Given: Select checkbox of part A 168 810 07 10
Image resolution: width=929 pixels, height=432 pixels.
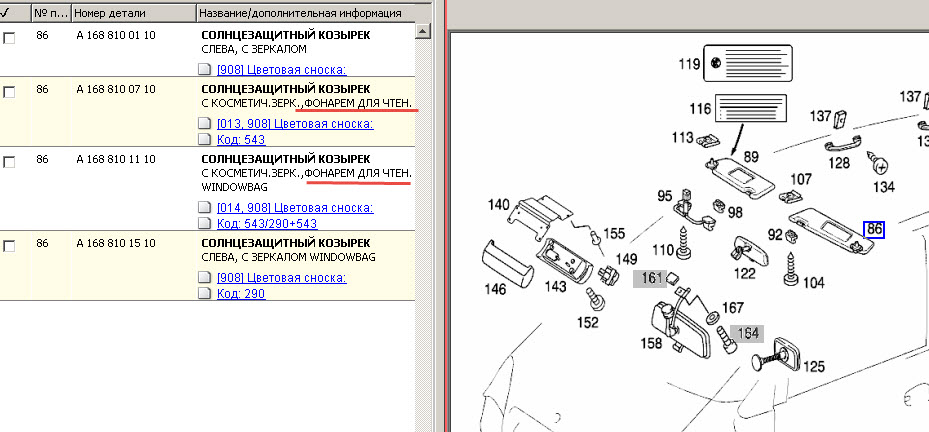Looking at the screenshot, I should [x=9, y=92].
